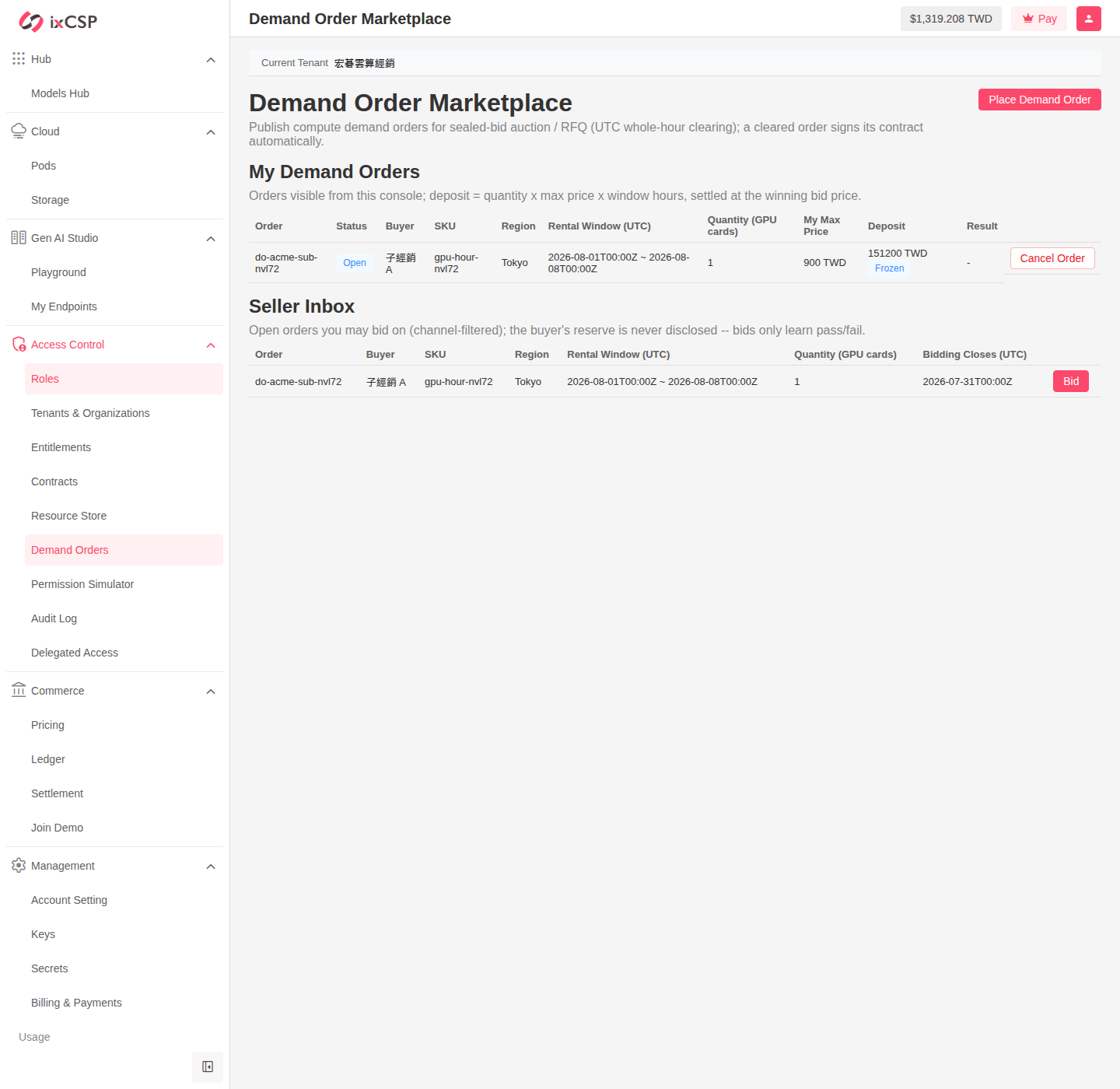Image resolution: width=1120 pixels, height=1089 pixels.
Task: View the Audit Log
Action: pyautogui.click(x=124, y=618)
